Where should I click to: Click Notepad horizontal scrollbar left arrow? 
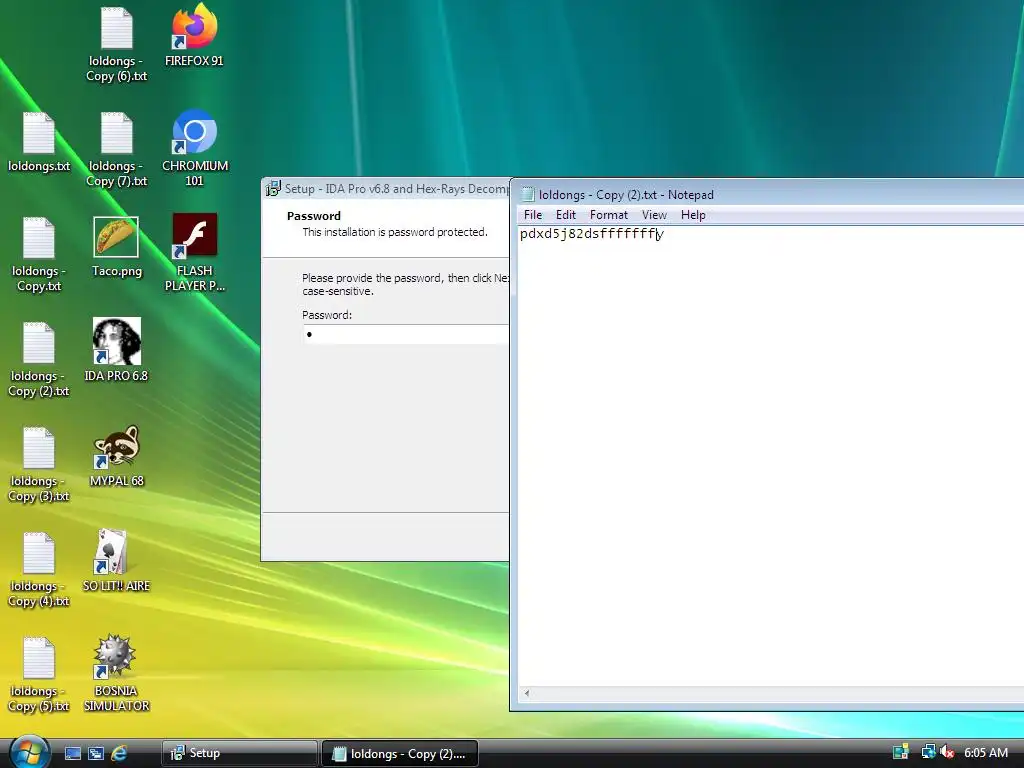click(526, 694)
